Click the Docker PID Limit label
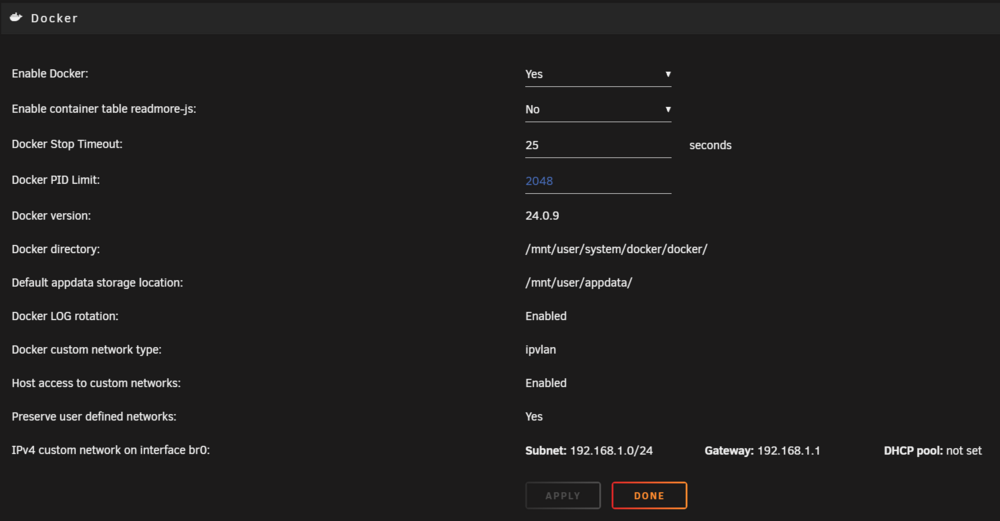This screenshot has width=1000, height=521. click(55, 180)
